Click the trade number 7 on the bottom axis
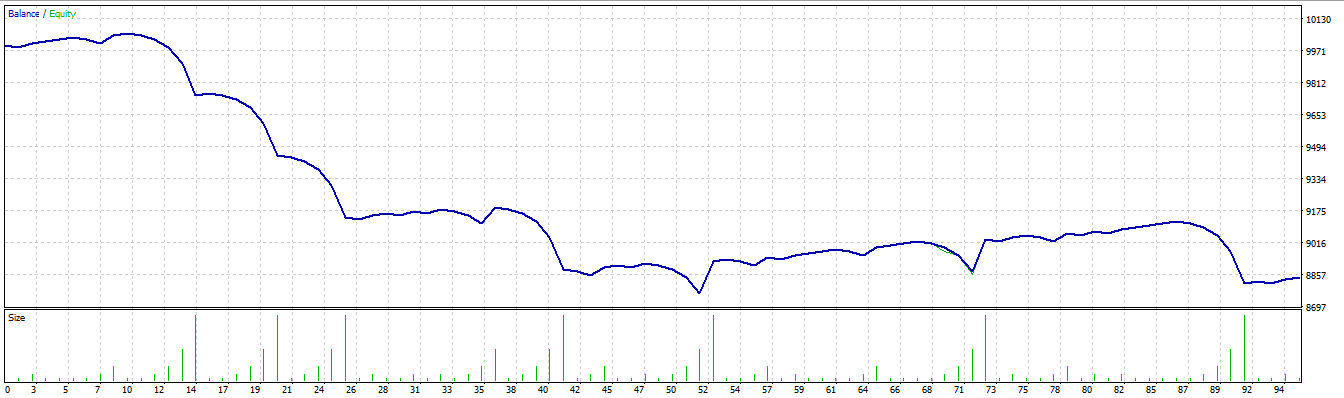Viewport: 1344px width, 398px height. (x=98, y=389)
